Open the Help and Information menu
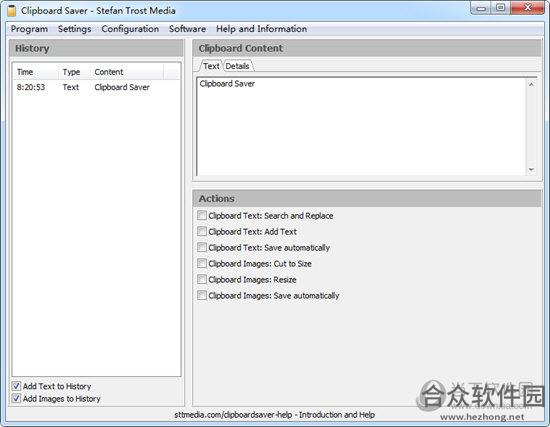Screen dimensions: 550x427 pos(261,29)
